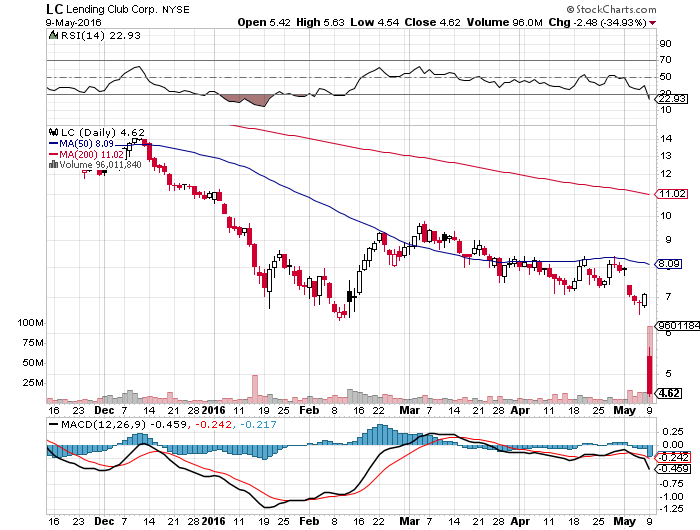Click the RSI 22.93 axis value tag
This screenshot has height=530, width=700.
pos(671,99)
